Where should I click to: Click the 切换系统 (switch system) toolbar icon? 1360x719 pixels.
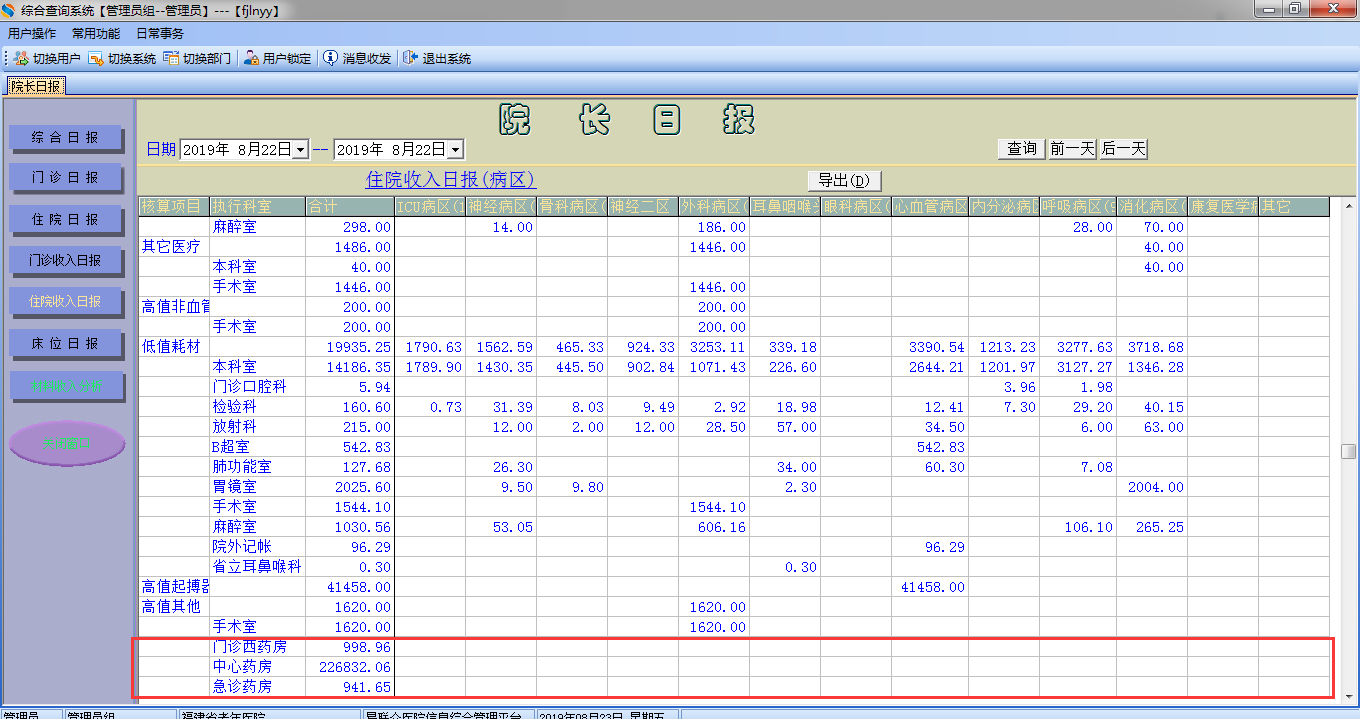coord(96,58)
